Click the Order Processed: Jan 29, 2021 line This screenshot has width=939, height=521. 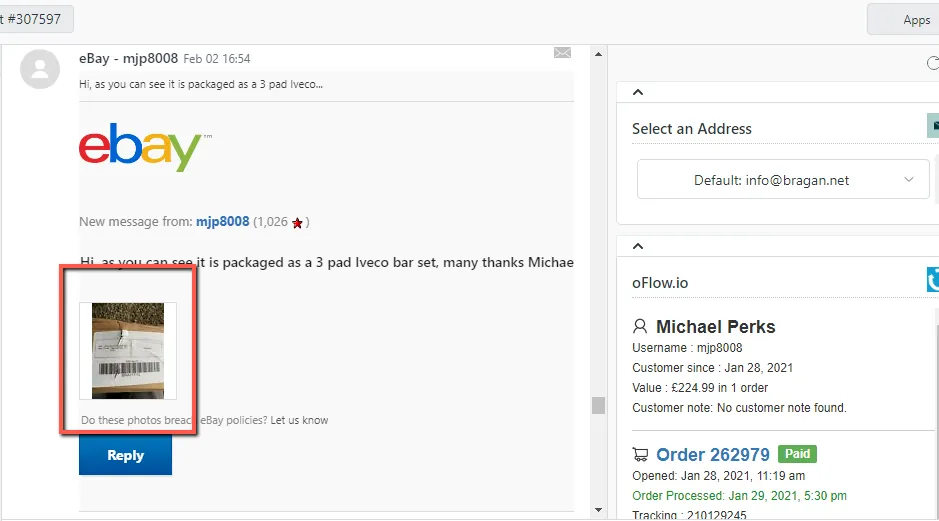(739, 496)
